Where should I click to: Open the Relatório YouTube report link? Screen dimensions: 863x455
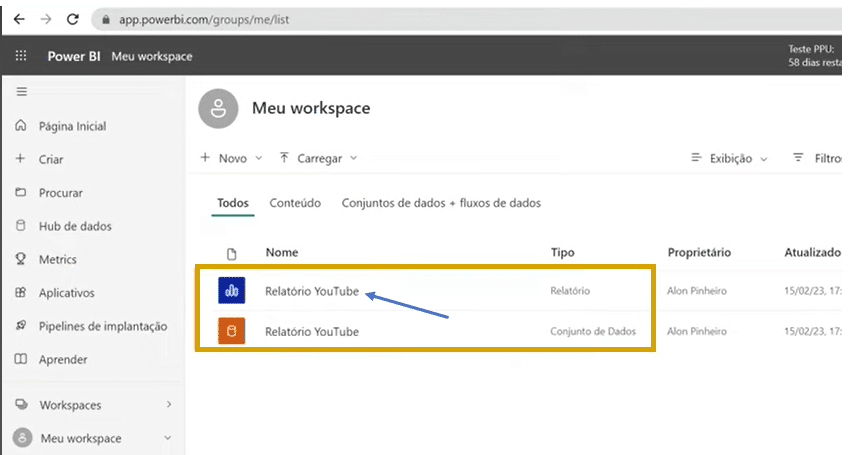click(x=312, y=291)
